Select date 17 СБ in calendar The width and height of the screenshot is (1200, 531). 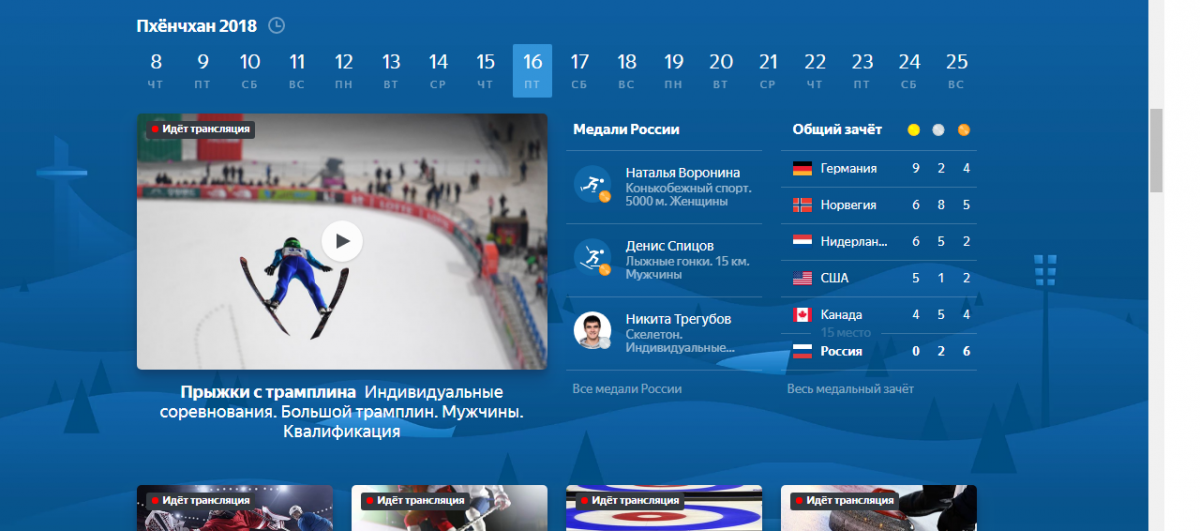pyautogui.click(x=579, y=70)
